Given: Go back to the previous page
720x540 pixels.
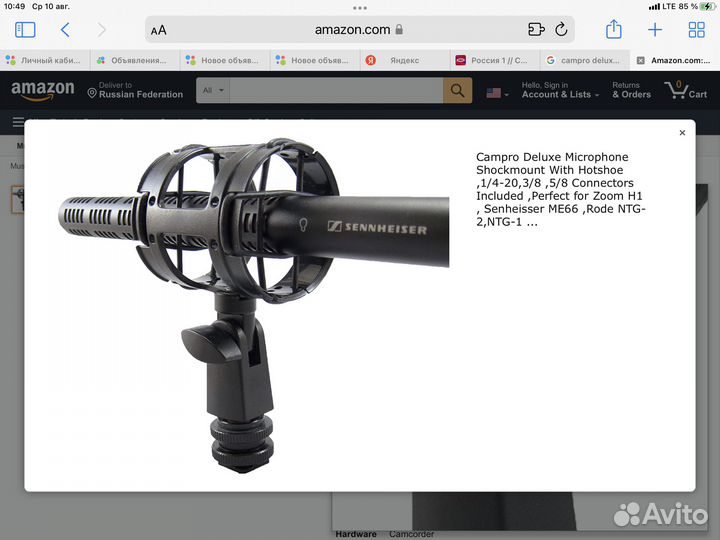Looking at the screenshot, I should click(65, 30).
